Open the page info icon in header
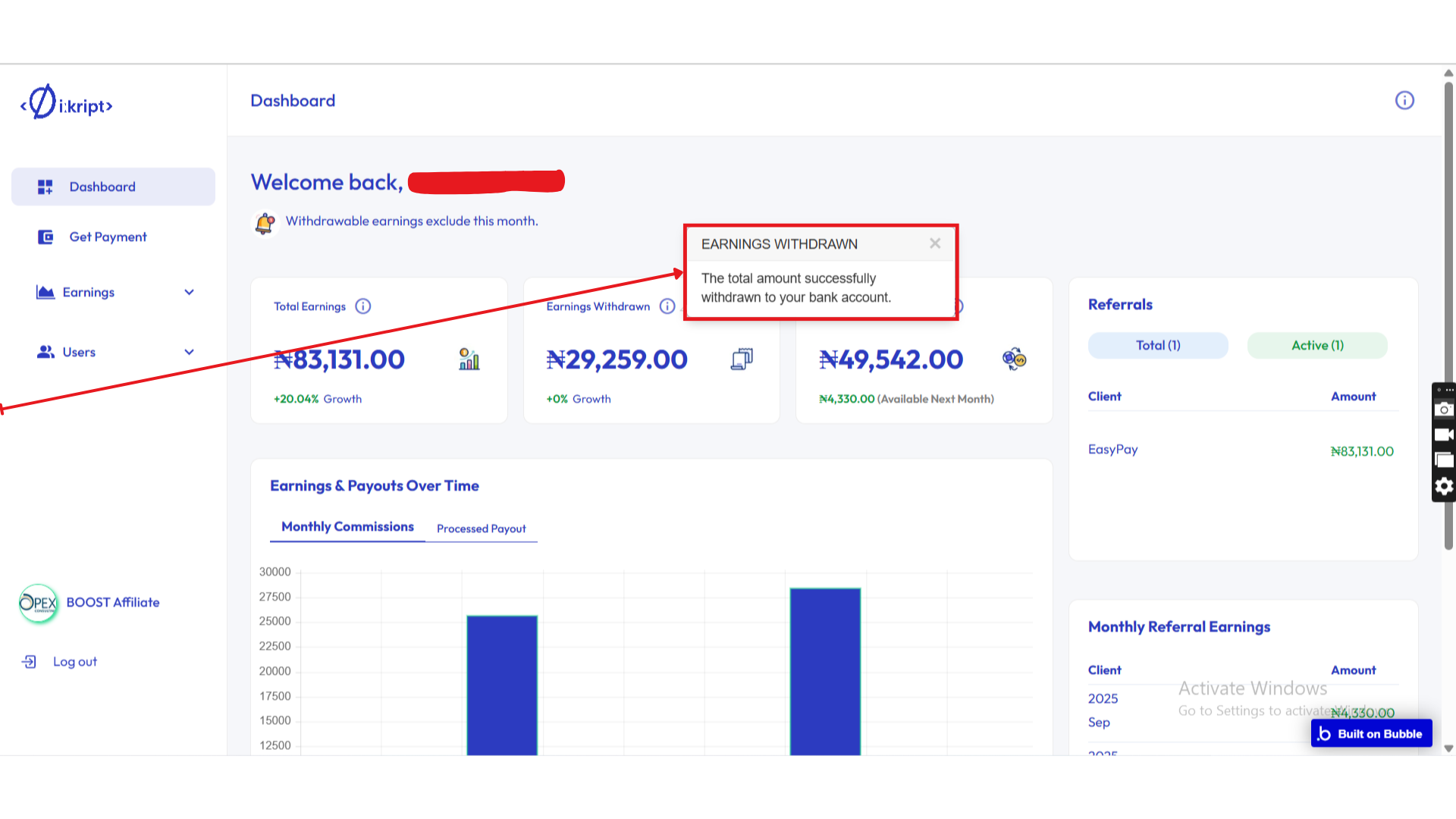Image resolution: width=1456 pixels, height=819 pixels. (1404, 101)
